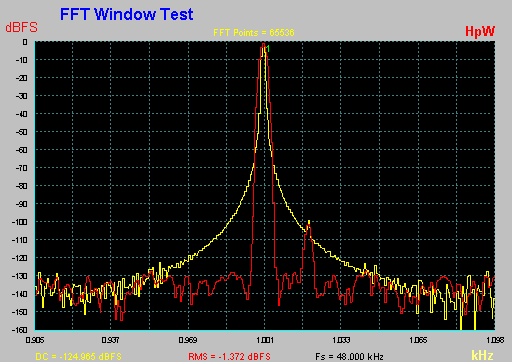
Task: Click the Fs = 48.000 kHz readout
Action: (349, 356)
